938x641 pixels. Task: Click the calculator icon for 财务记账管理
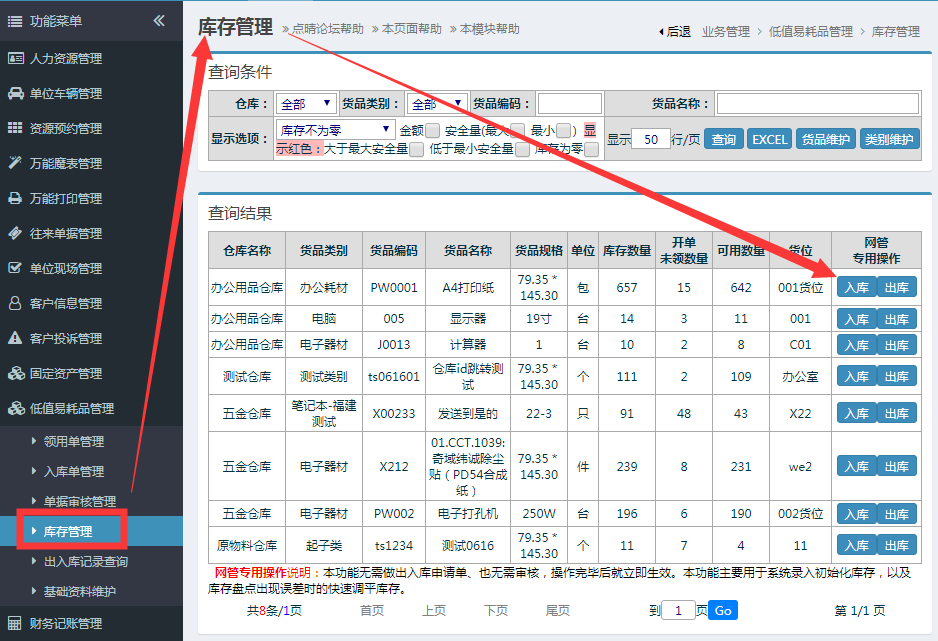[x=15, y=623]
